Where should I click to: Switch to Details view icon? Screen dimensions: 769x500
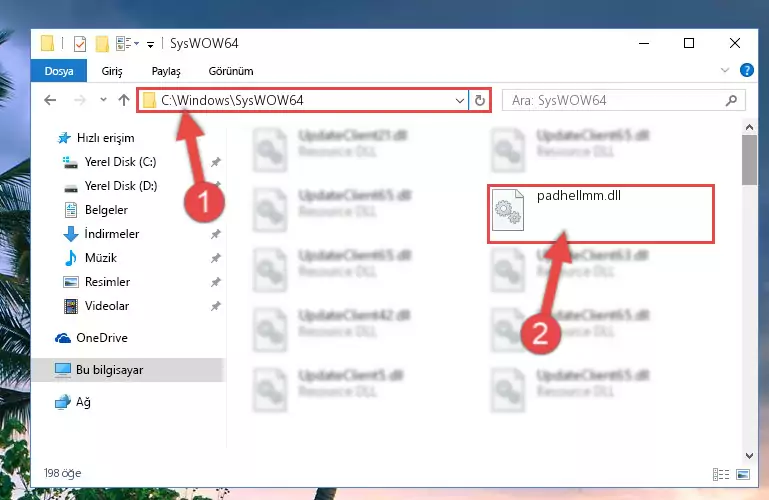tap(720, 474)
